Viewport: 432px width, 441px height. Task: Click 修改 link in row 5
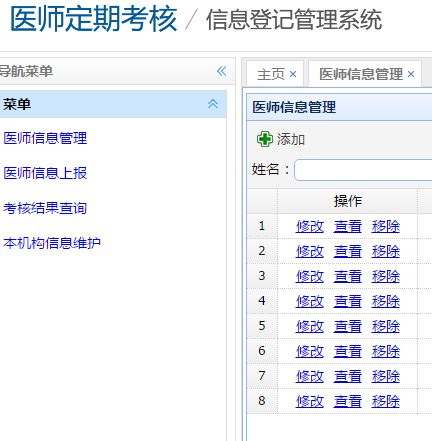tap(310, 326)
